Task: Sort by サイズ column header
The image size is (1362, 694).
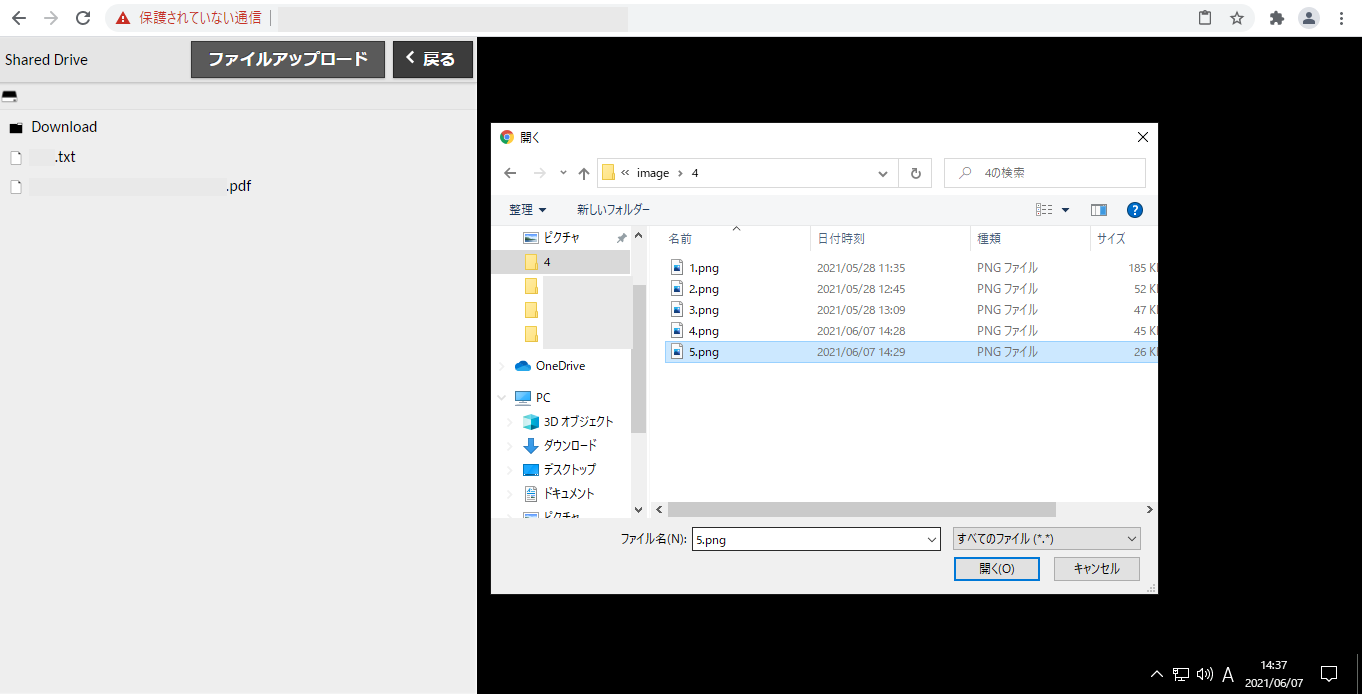Action: [1111, 239]
